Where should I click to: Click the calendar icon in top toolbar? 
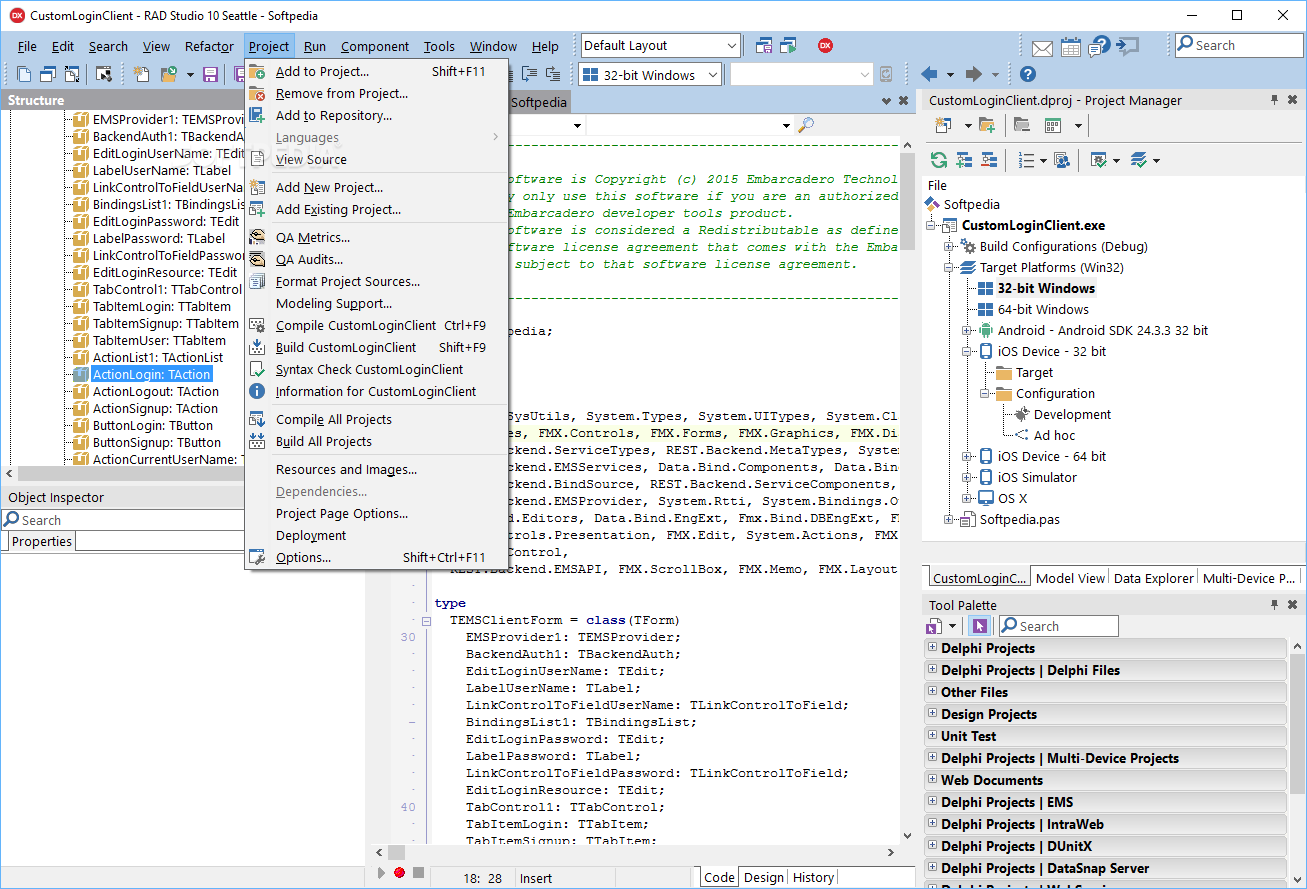tap(1070, 46)
